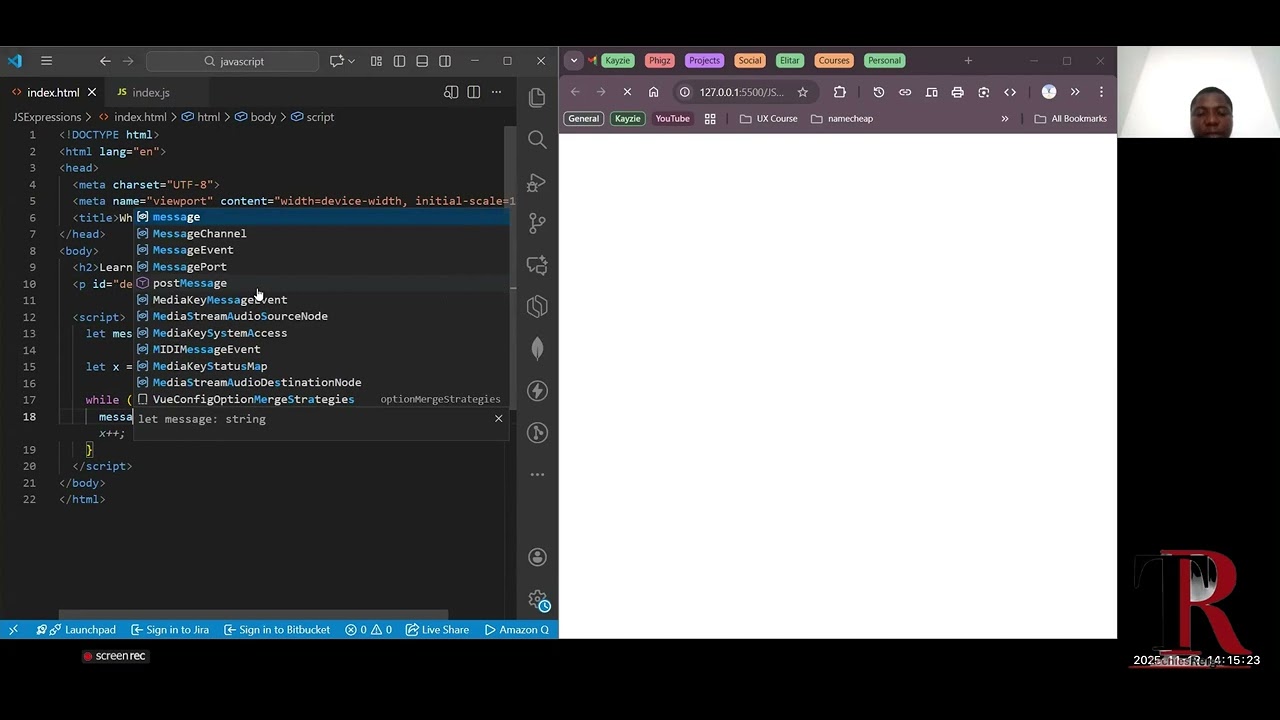
Task: Select body in the breadcrumb
Action: tap(263, 117)
